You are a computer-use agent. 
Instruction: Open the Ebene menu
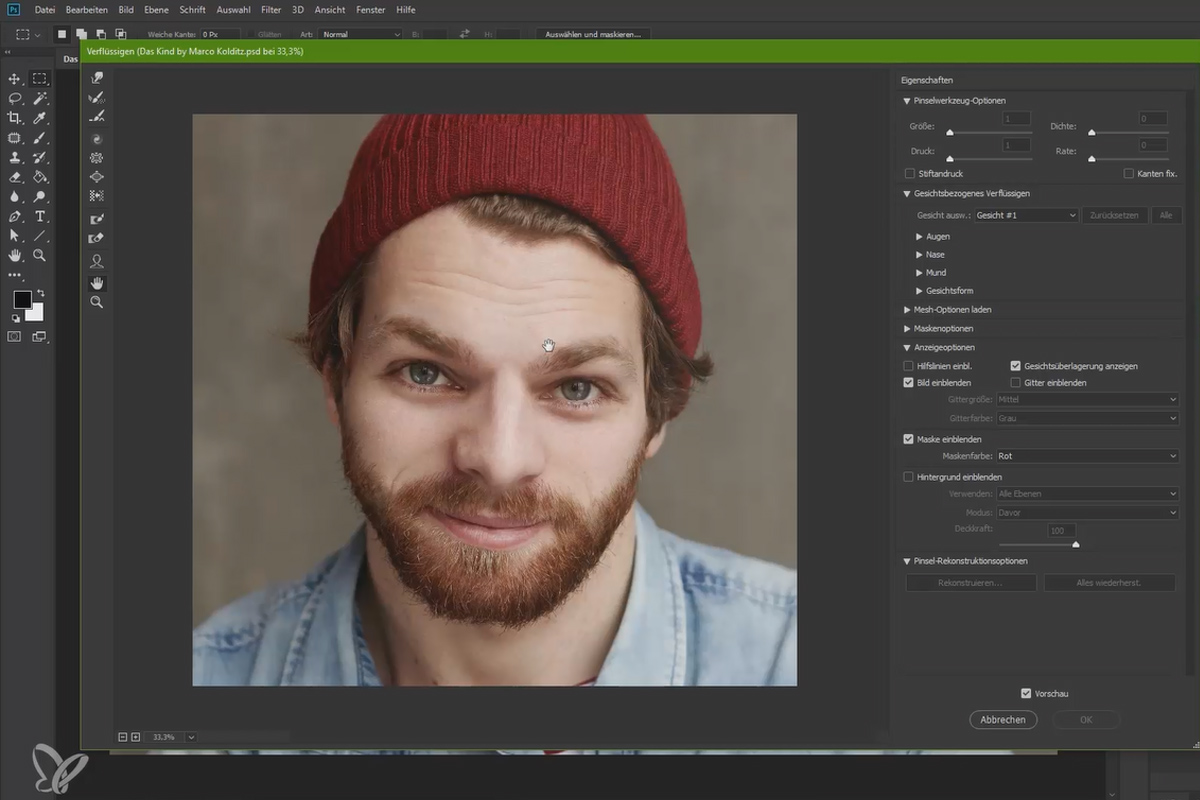click(x=157, y=9)
